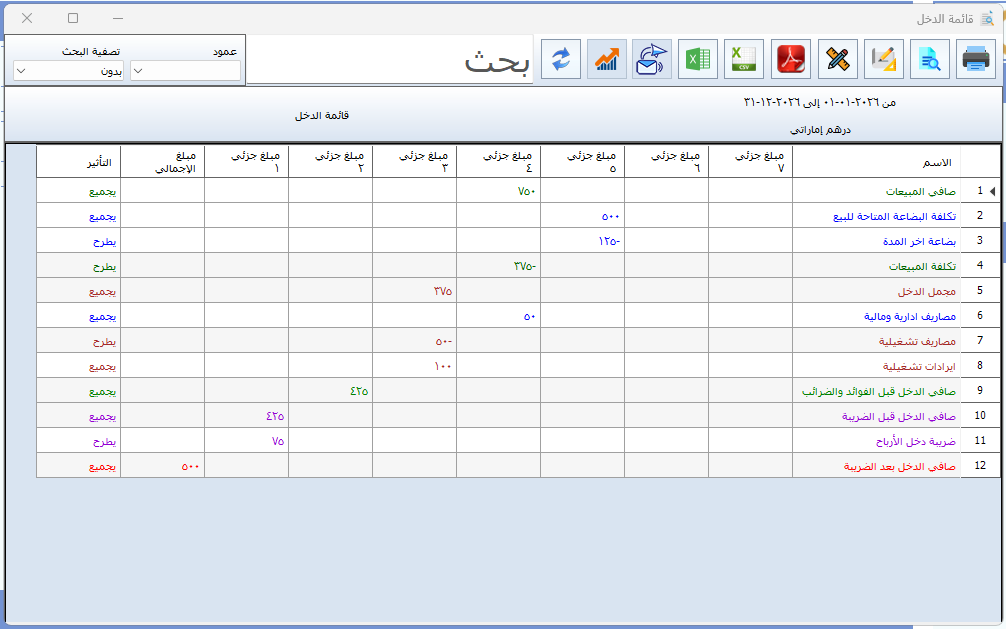Viewport: 1006px width, 629px height.
Task: Refresh the income statement data
Action: (560, 60)
